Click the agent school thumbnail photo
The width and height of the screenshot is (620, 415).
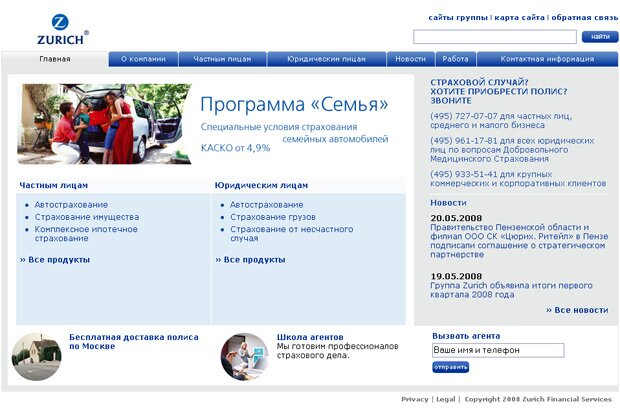pyautogui.click(x=244, y=355)
